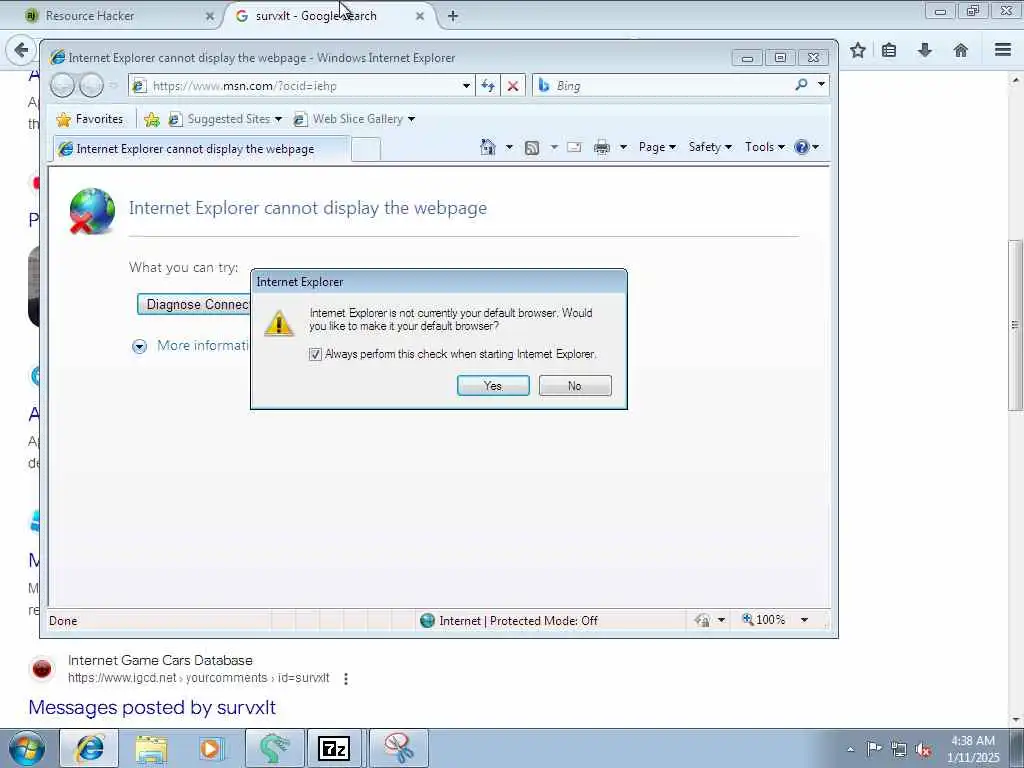
Task: Open Suggested Sites dropdown
Action: coord(225,119)
